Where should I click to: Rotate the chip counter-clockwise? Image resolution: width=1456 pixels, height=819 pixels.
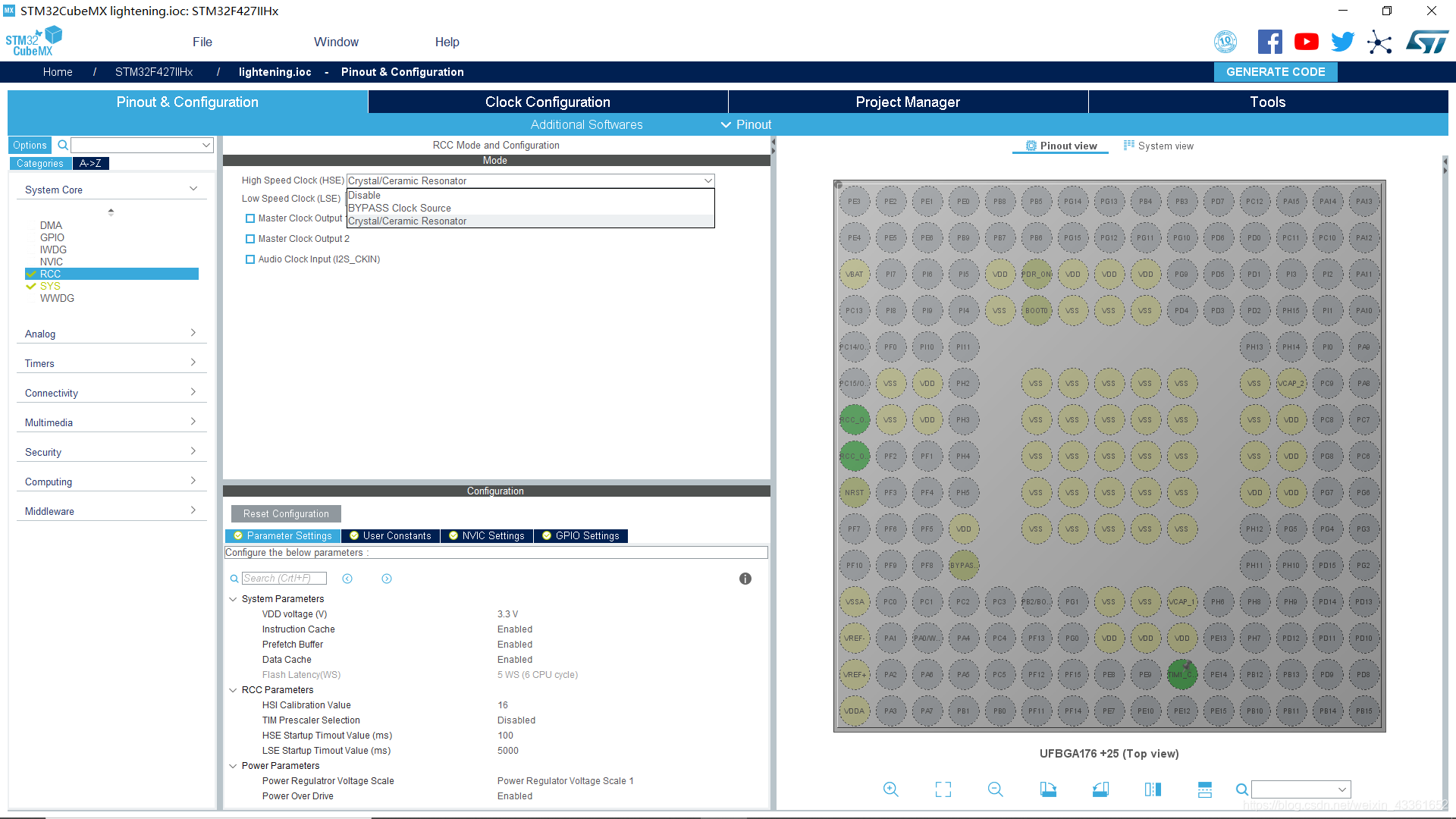tap(1100, 789)
